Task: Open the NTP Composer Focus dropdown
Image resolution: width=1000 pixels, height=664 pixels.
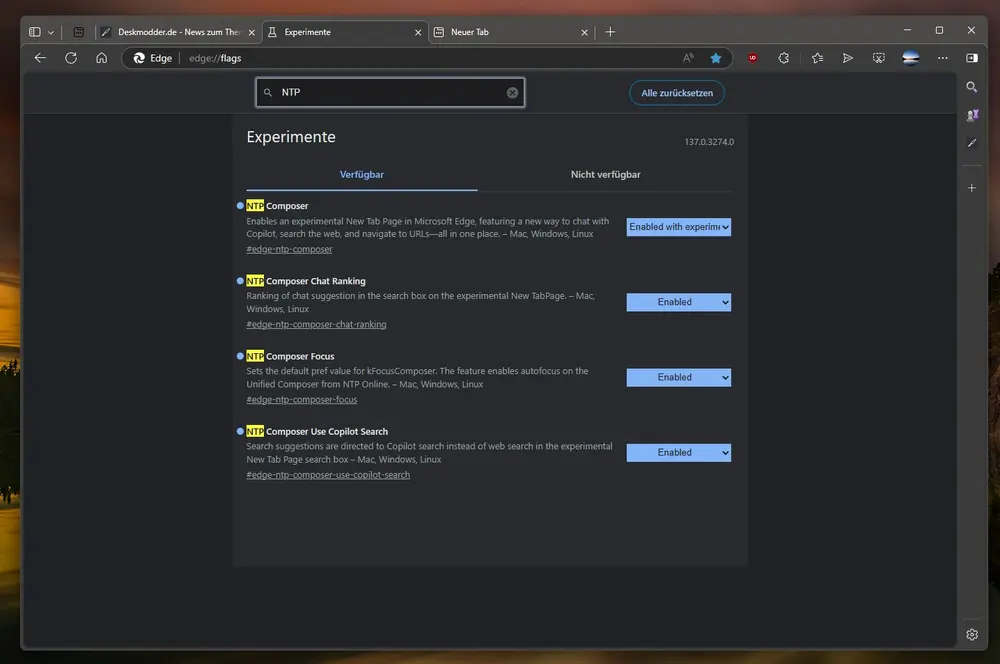Action: pyautogui.click(x=679, y=378)
